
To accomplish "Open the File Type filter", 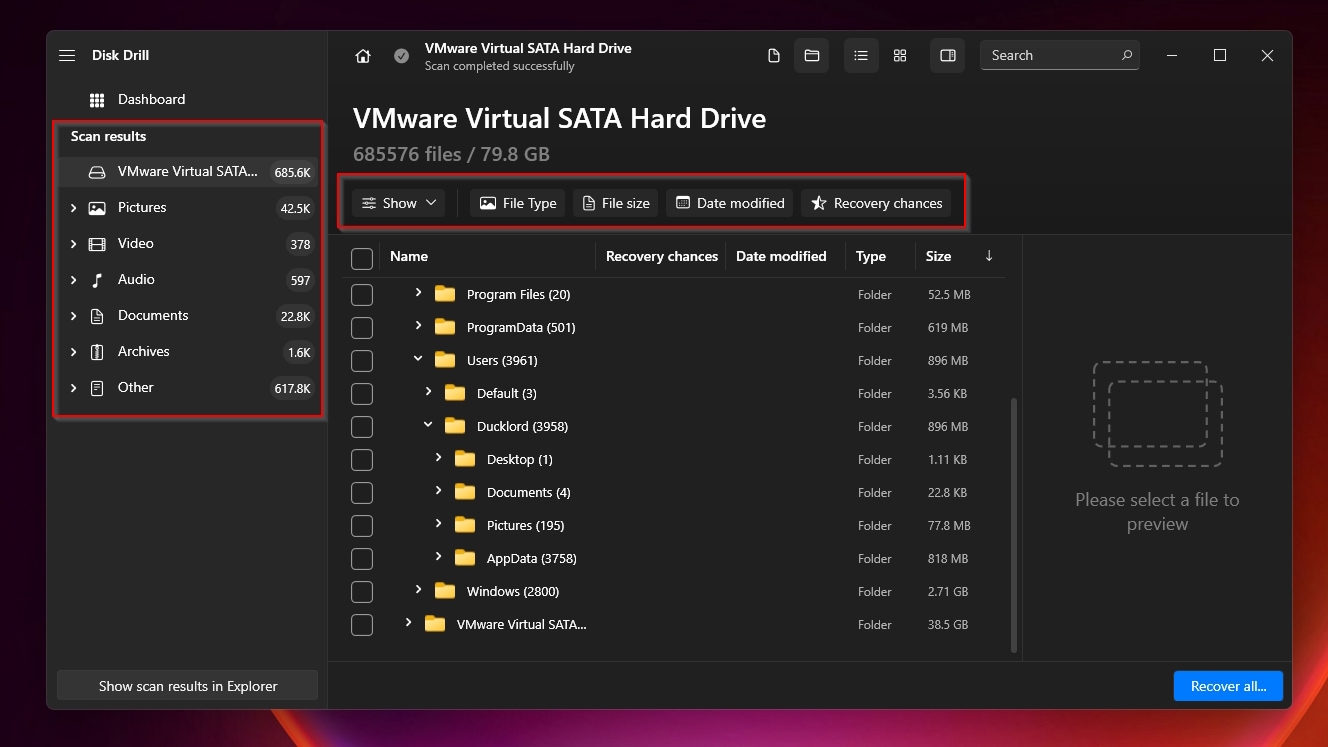I will tap(517, 203).
